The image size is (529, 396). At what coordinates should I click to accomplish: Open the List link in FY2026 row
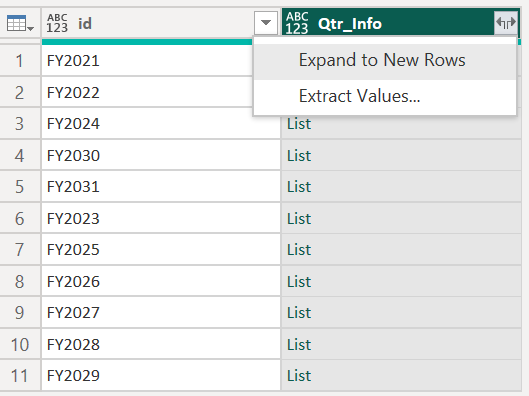pos(299,282)
